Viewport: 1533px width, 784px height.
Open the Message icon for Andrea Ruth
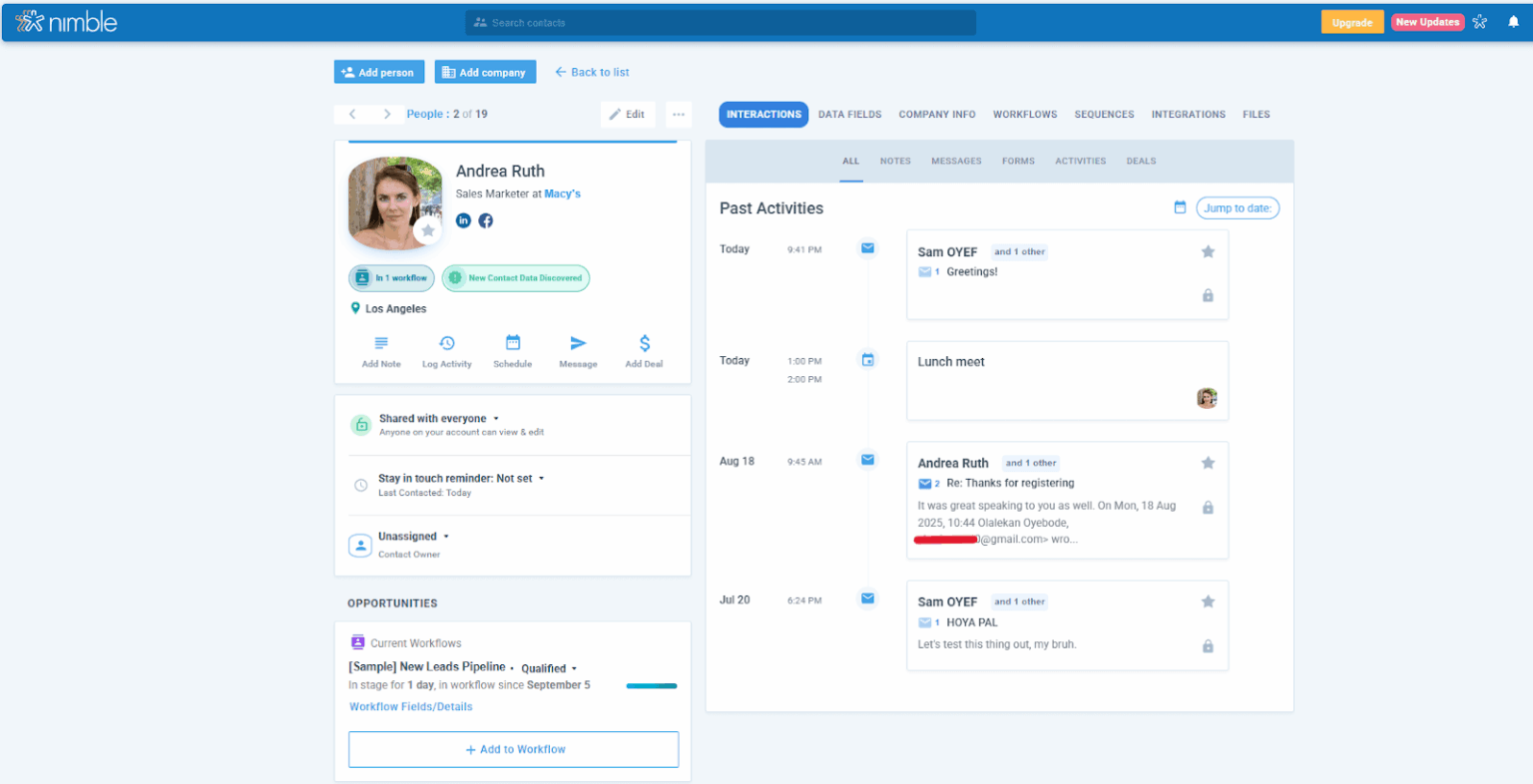click(578, 343)
